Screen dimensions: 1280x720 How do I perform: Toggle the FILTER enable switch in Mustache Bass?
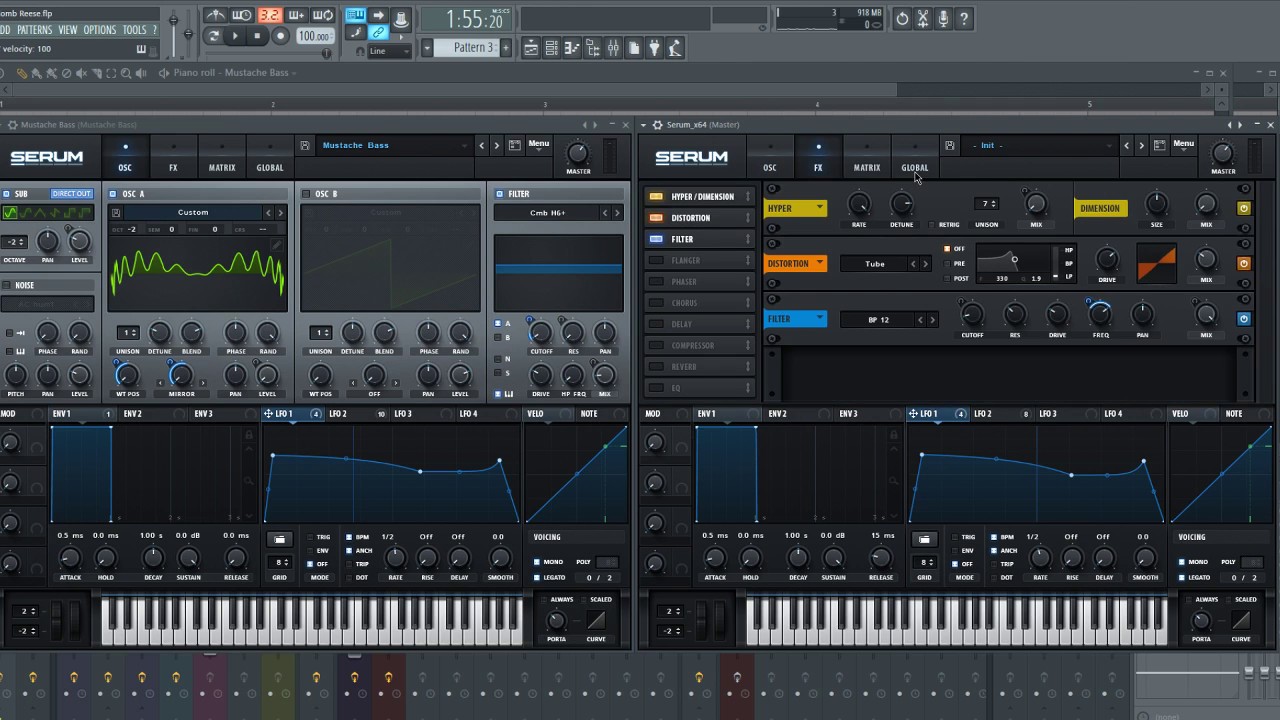tap(498, 194)
